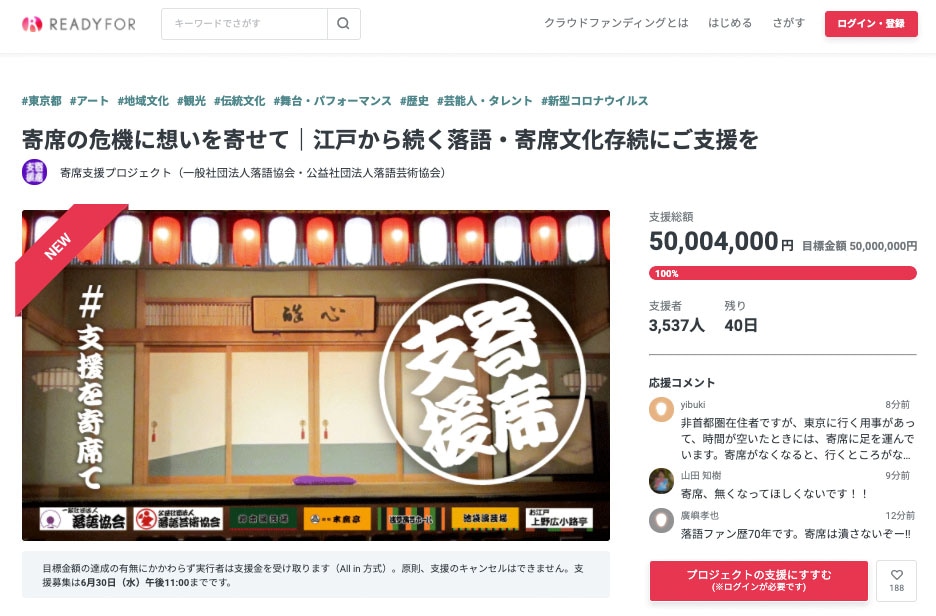Open クラウドファンディングとは menu item

616,23
